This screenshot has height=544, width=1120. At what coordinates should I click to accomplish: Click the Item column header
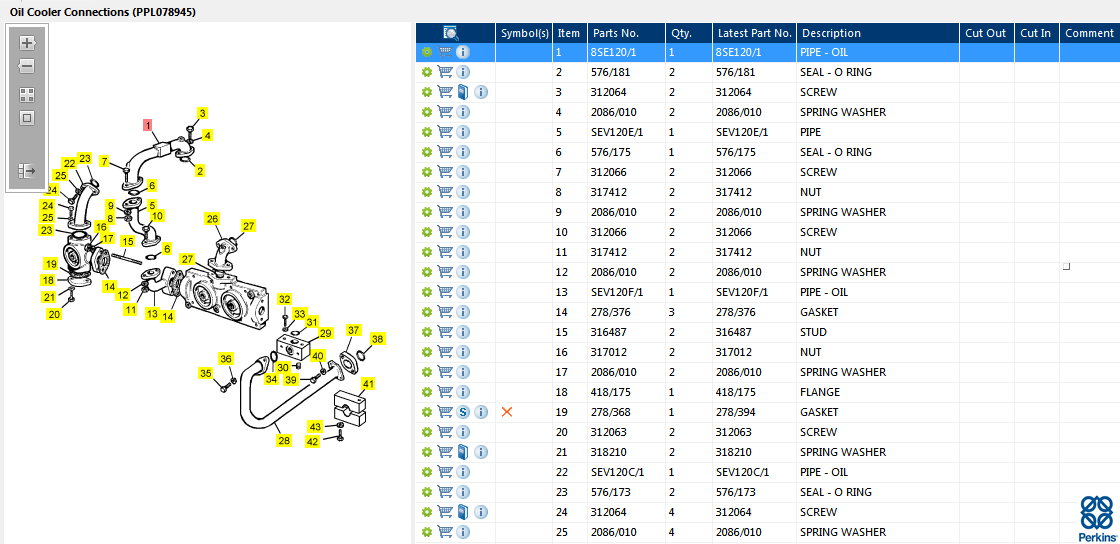tap(569, 33)
